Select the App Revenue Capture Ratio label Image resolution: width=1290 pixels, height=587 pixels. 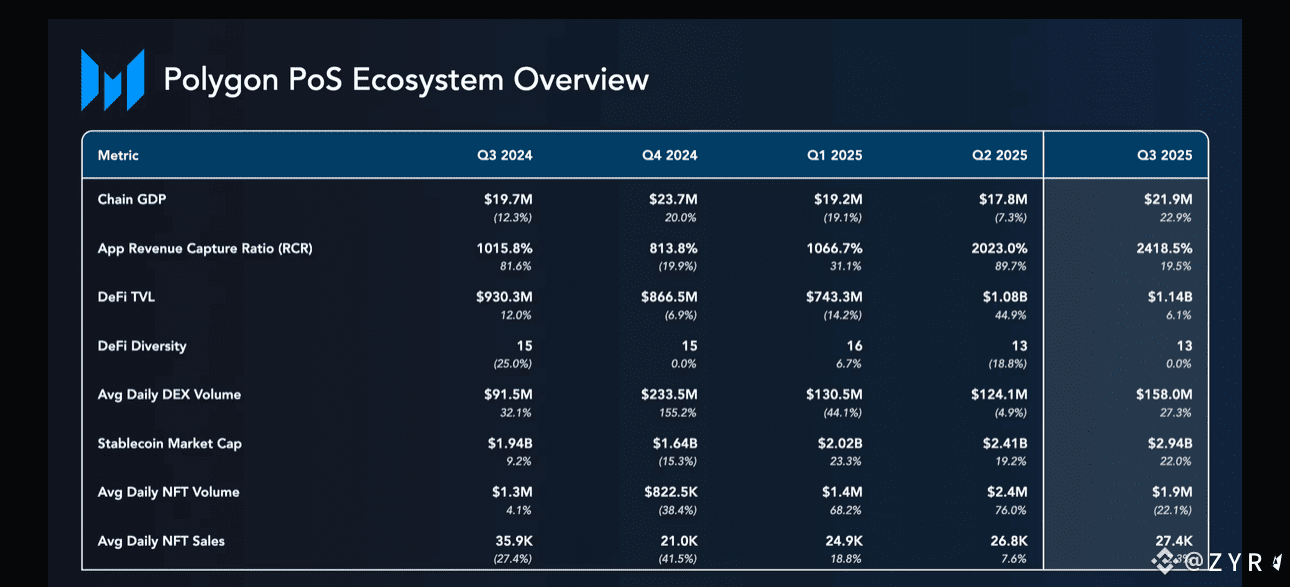(x=205, y=248)
